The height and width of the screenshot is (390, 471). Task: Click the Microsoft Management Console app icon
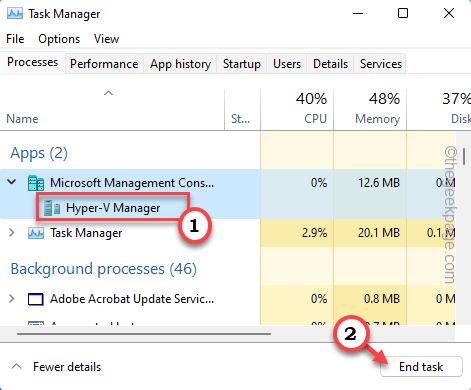point(36,183)
